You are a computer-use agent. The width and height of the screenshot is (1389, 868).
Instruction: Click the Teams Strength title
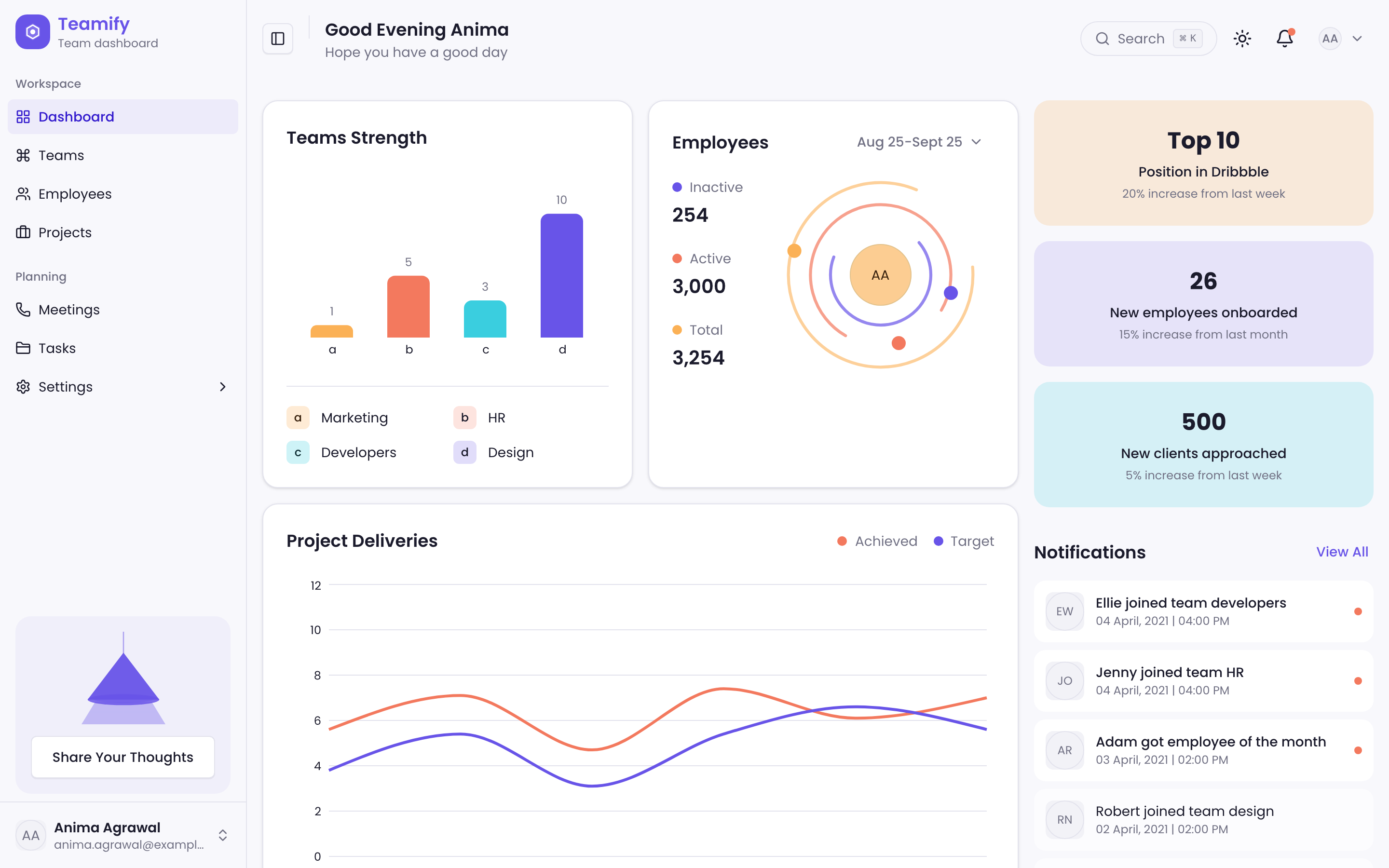(356, 138)
